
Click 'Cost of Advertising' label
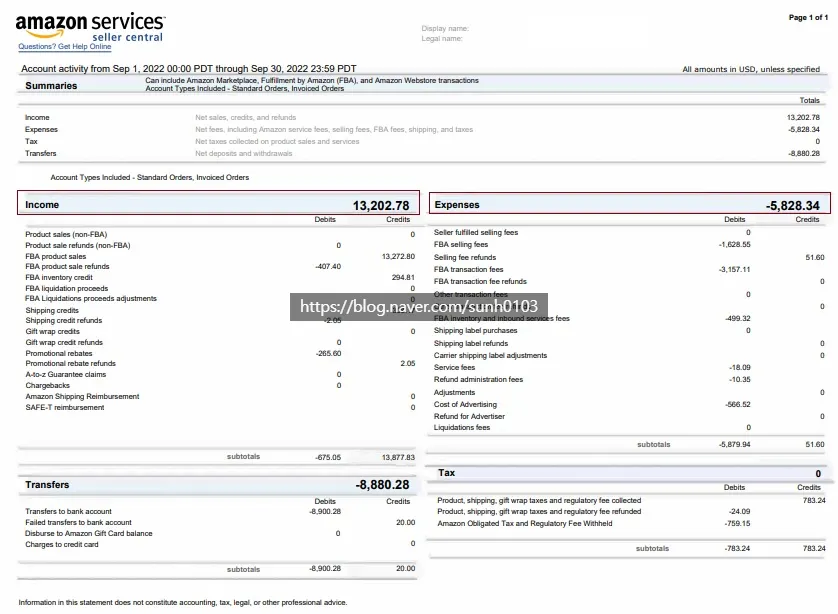(465, 405)
